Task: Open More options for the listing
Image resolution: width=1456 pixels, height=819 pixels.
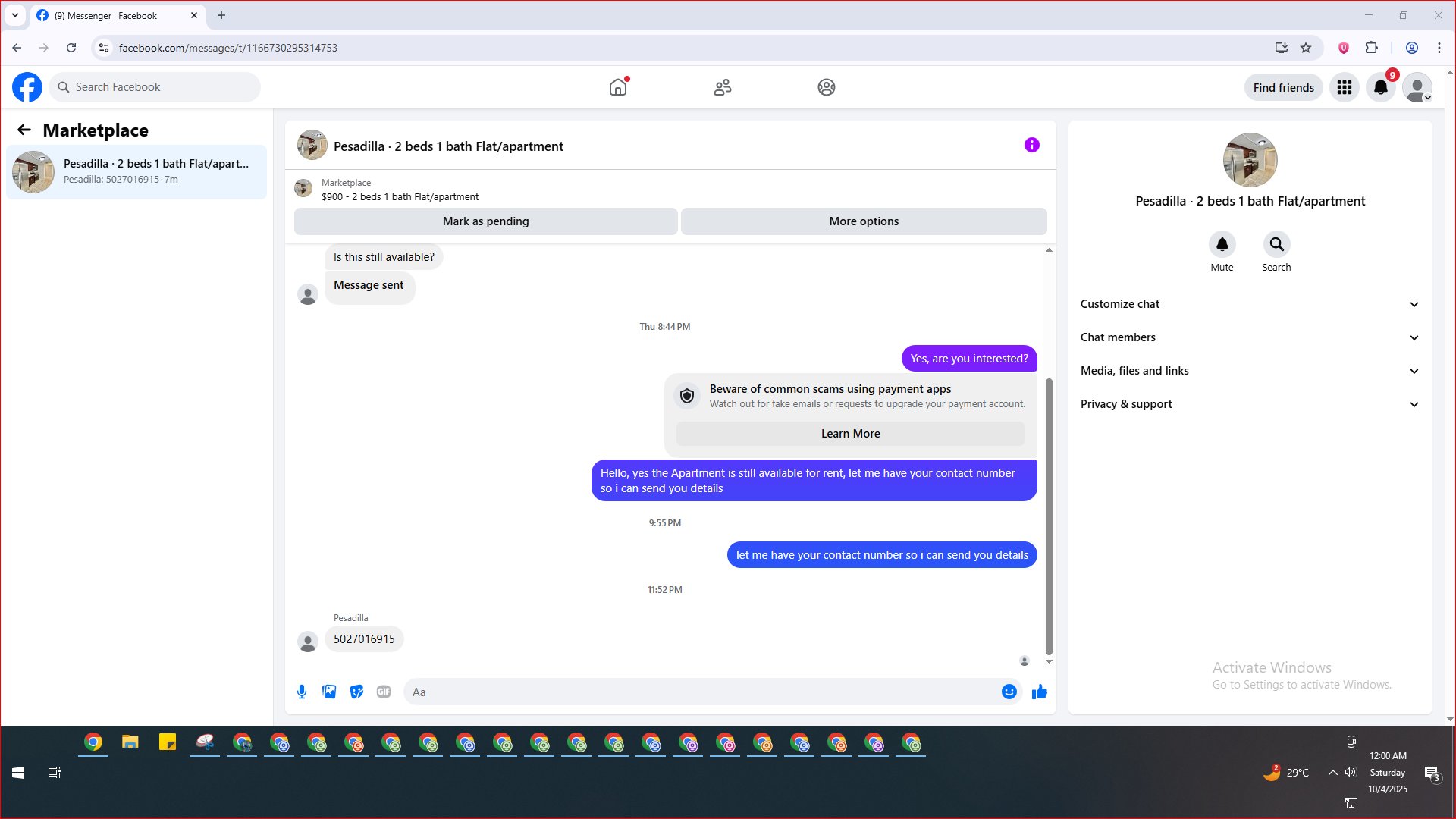Action: tap(864, 221)
